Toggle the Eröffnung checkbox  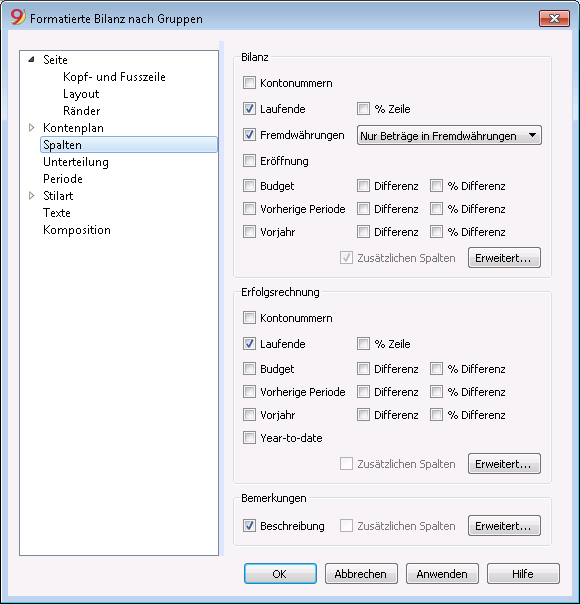[249, 161]
